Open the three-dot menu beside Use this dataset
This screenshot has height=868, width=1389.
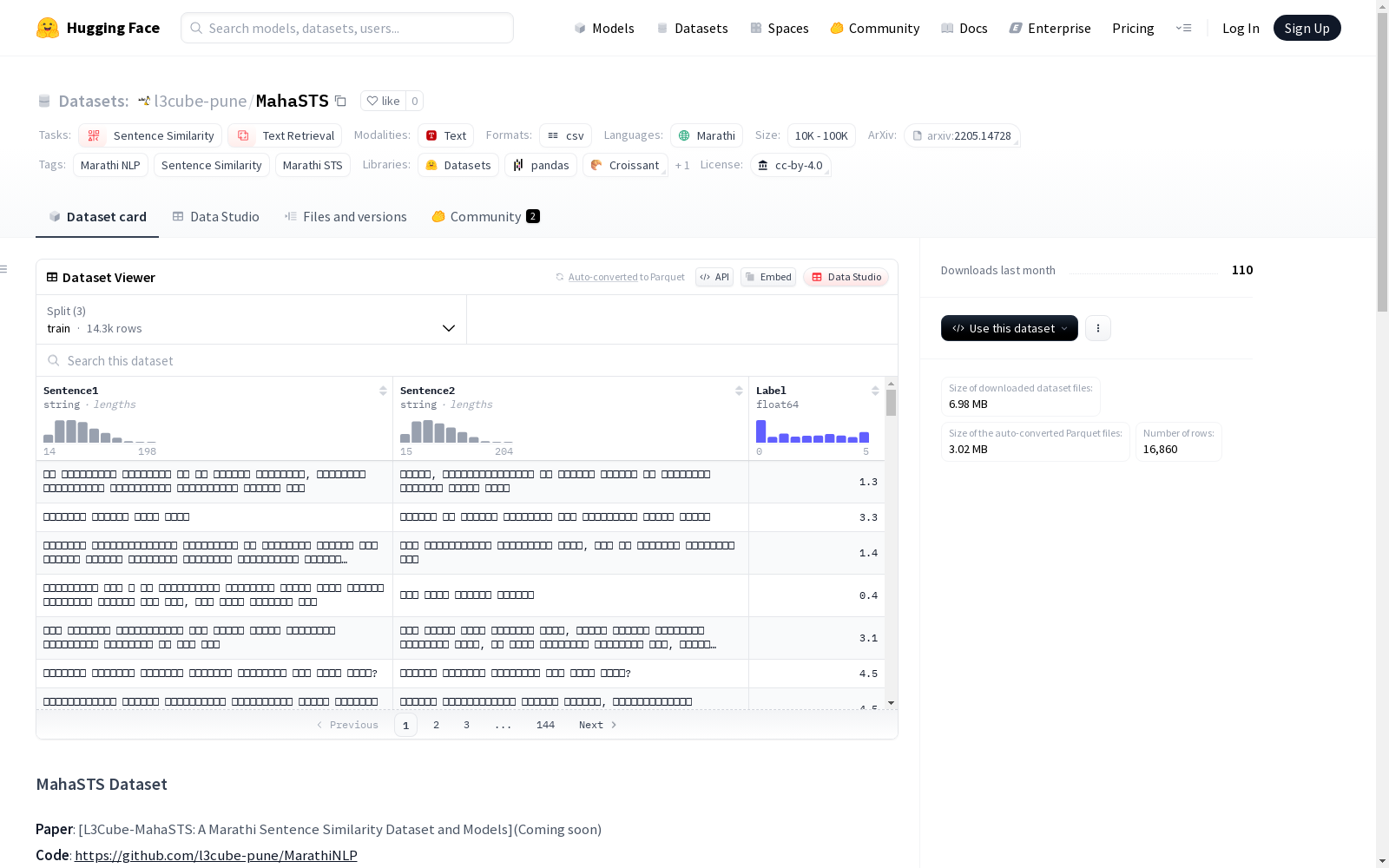point(1098,328)
